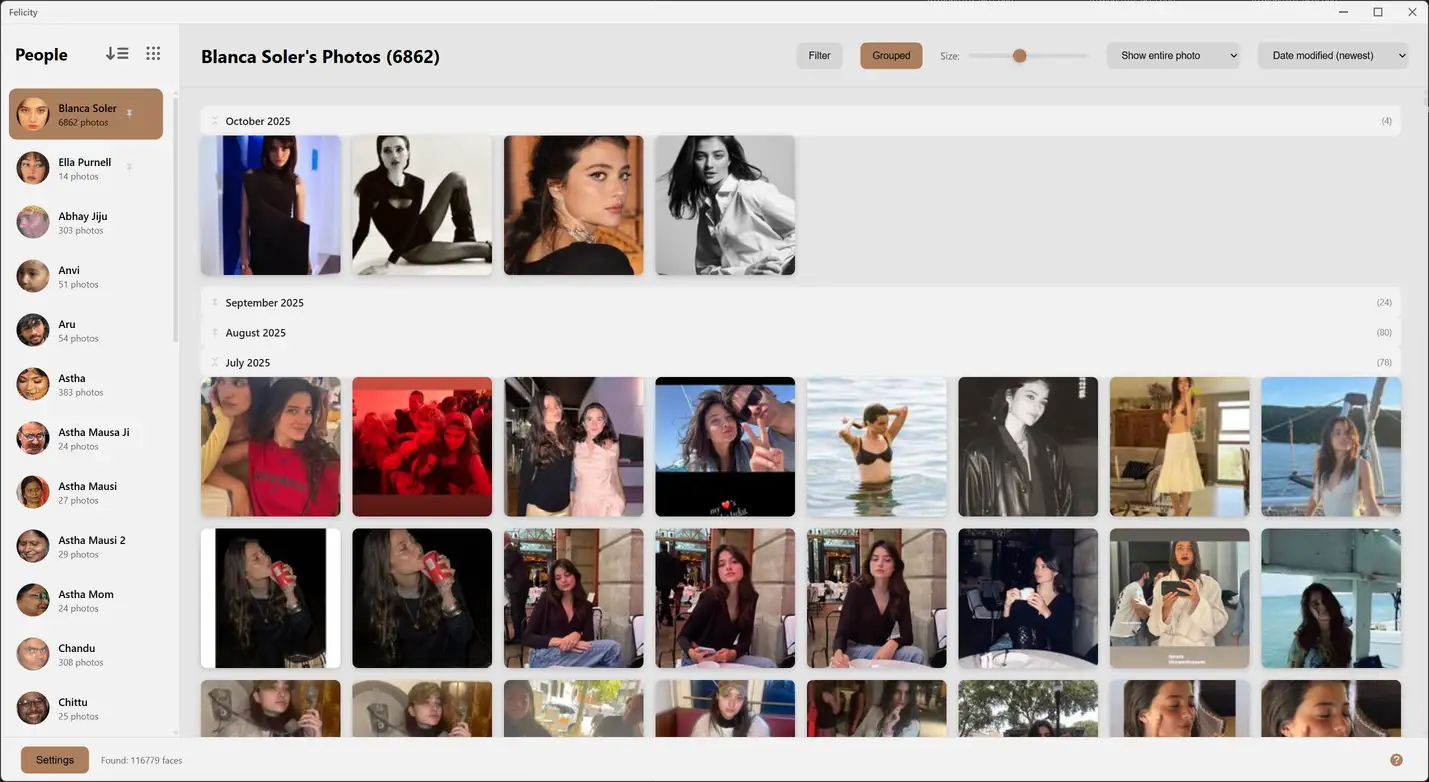Screen dimensions: 1429x782
Task: Minimize the Felicity window
Action: coord(1342,12)
